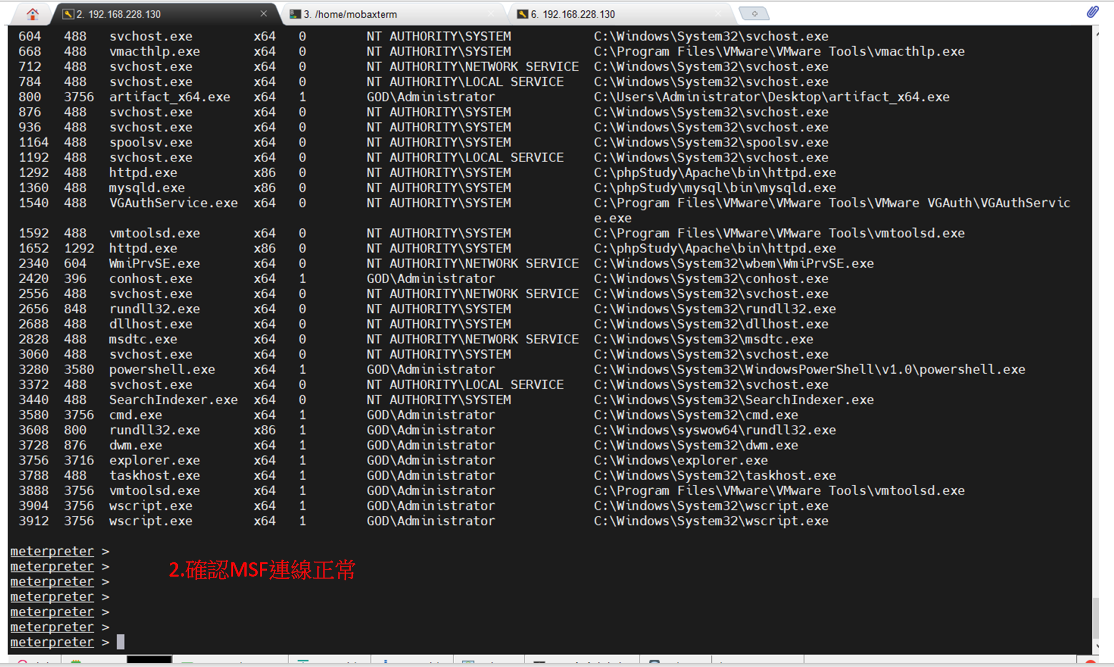Select the powershell.exe full path under WindowsPowerShell\v1.0

[810, 369]
